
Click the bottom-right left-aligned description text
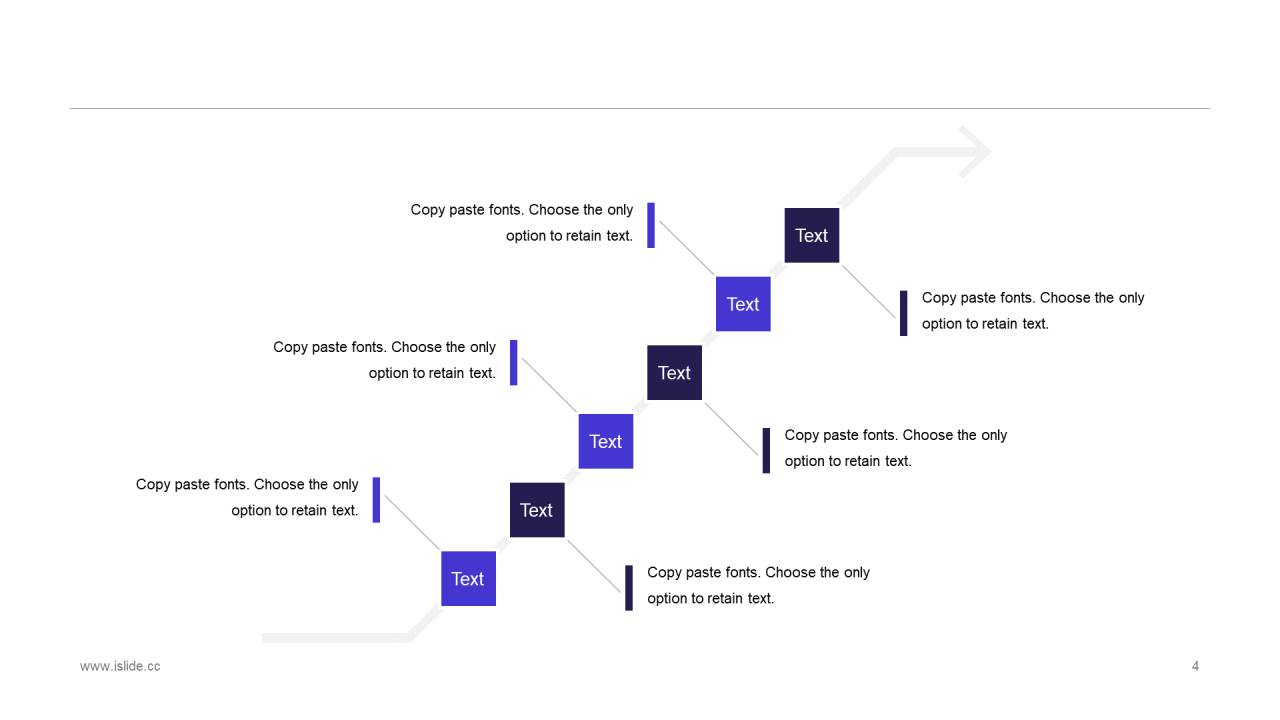click(x=759, y=585)
